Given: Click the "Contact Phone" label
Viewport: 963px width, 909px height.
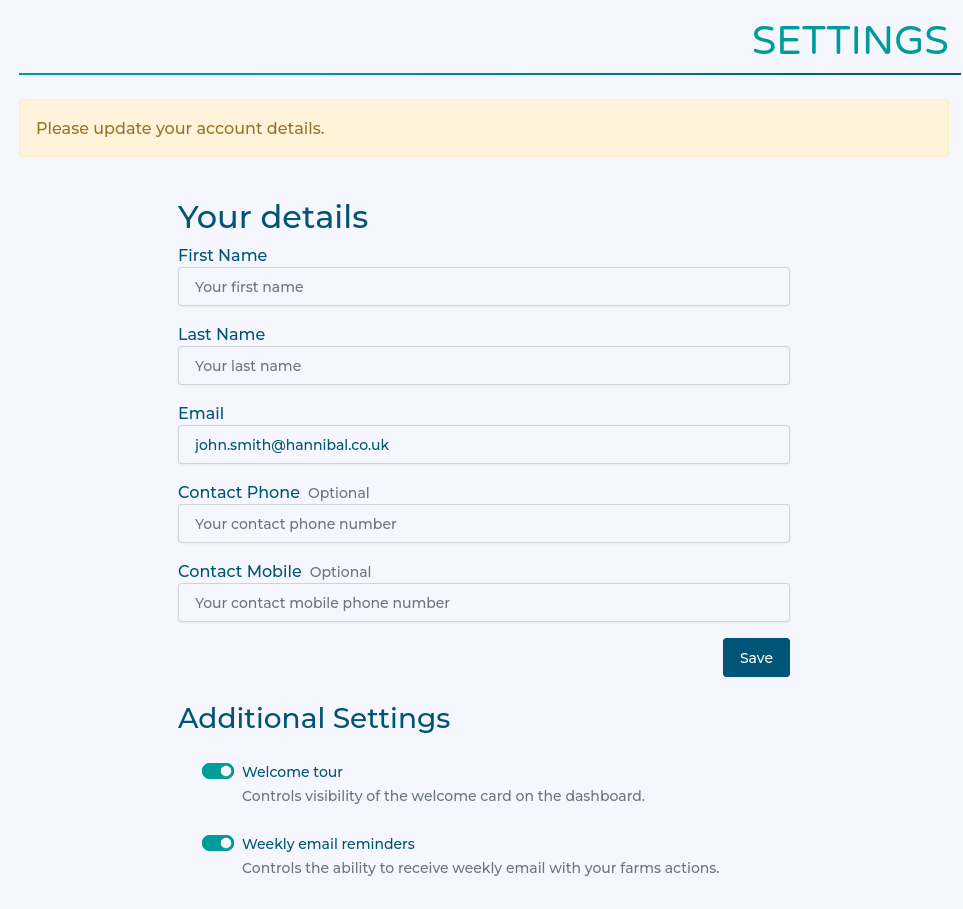Looking at the screenshot, I should (x=239, y=492).
